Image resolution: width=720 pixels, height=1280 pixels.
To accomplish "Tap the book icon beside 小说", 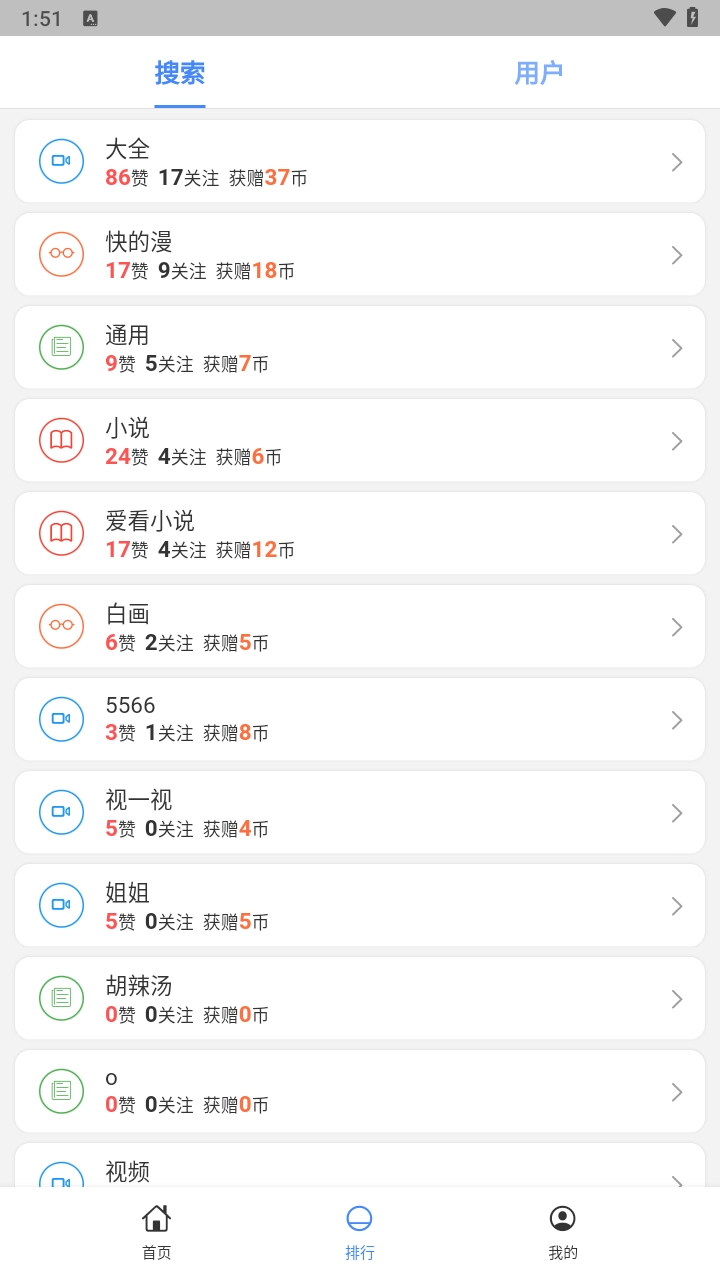I will [61, 440].
